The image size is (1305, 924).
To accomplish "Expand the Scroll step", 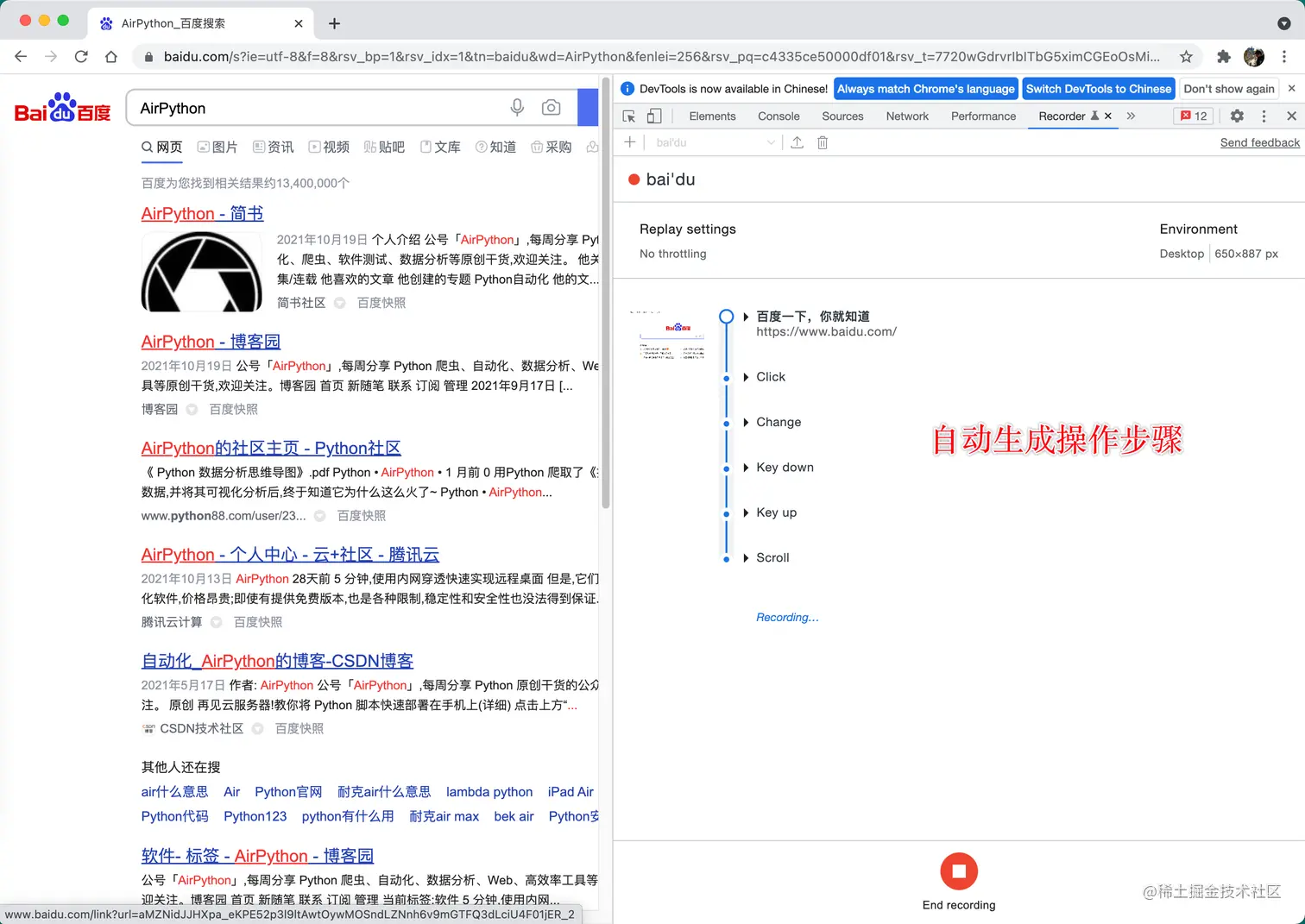I will pyautogui.click(x=746, y=558).
